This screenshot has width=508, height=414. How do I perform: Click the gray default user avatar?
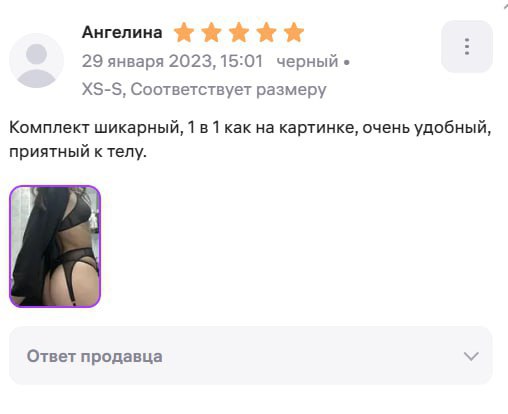pos(36,61)
